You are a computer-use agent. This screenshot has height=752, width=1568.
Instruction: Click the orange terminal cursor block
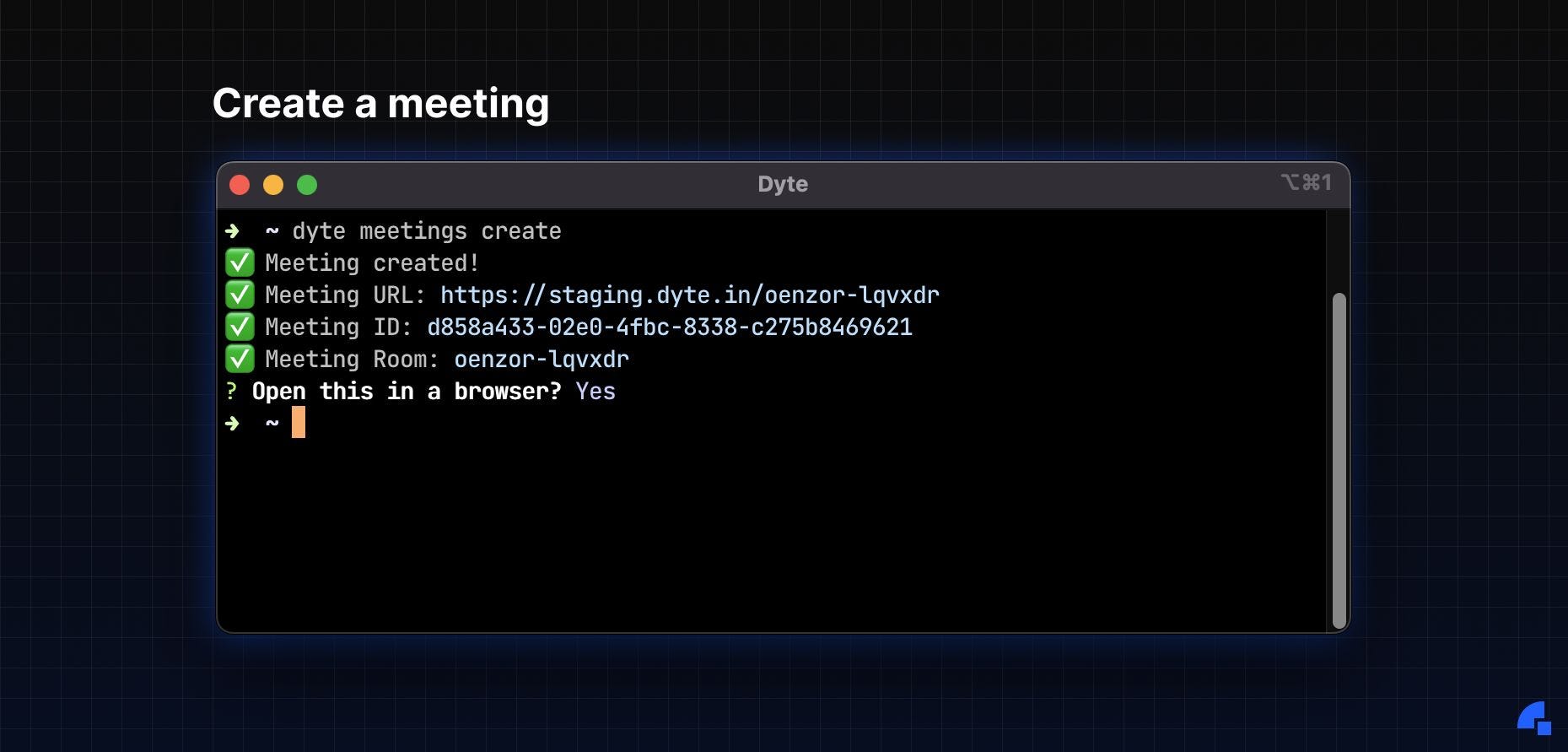tap(299, 422)
